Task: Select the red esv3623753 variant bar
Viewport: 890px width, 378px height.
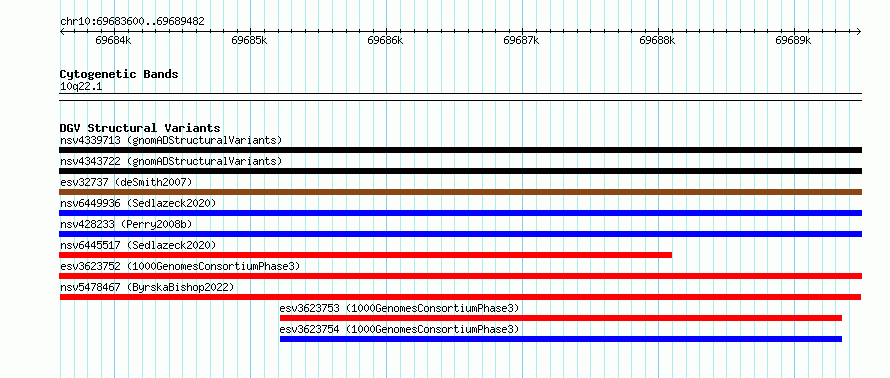Action: click(561, 318)
